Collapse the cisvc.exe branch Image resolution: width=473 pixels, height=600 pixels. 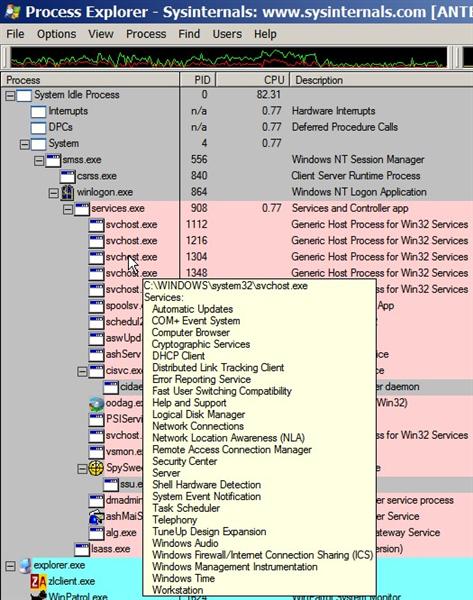pyautogui.click(x=82, y=371)
